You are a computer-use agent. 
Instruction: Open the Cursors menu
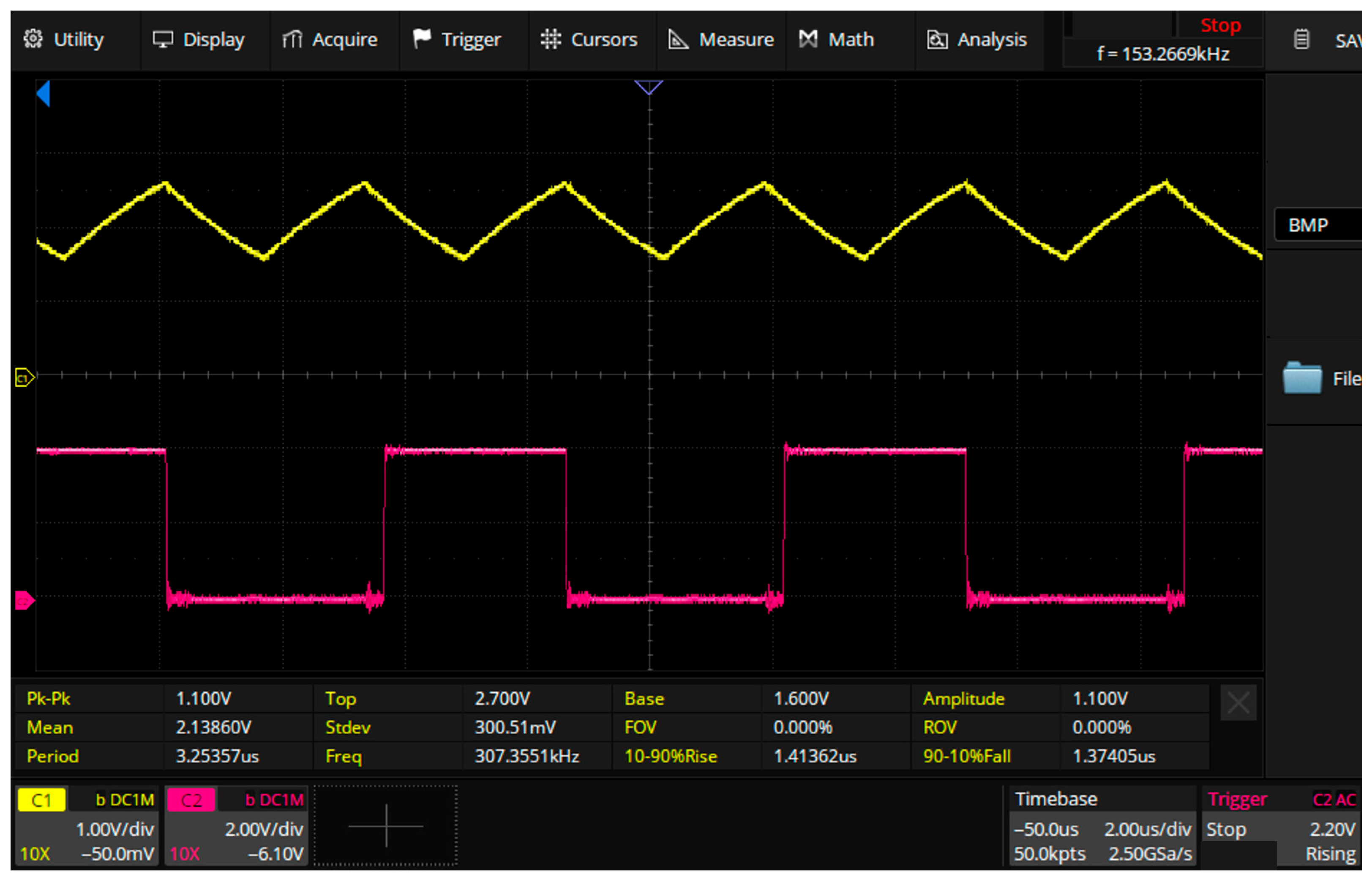click(593, 40)
